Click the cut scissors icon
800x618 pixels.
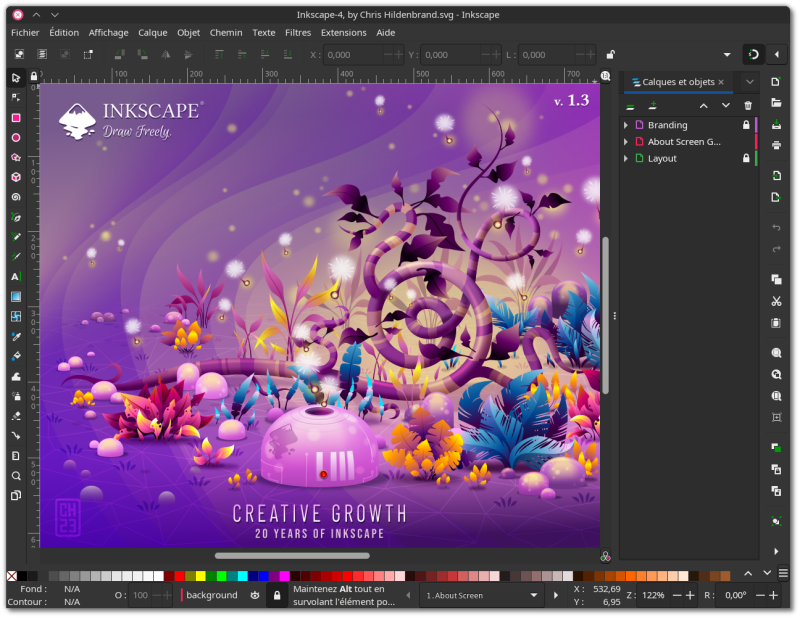776,301
